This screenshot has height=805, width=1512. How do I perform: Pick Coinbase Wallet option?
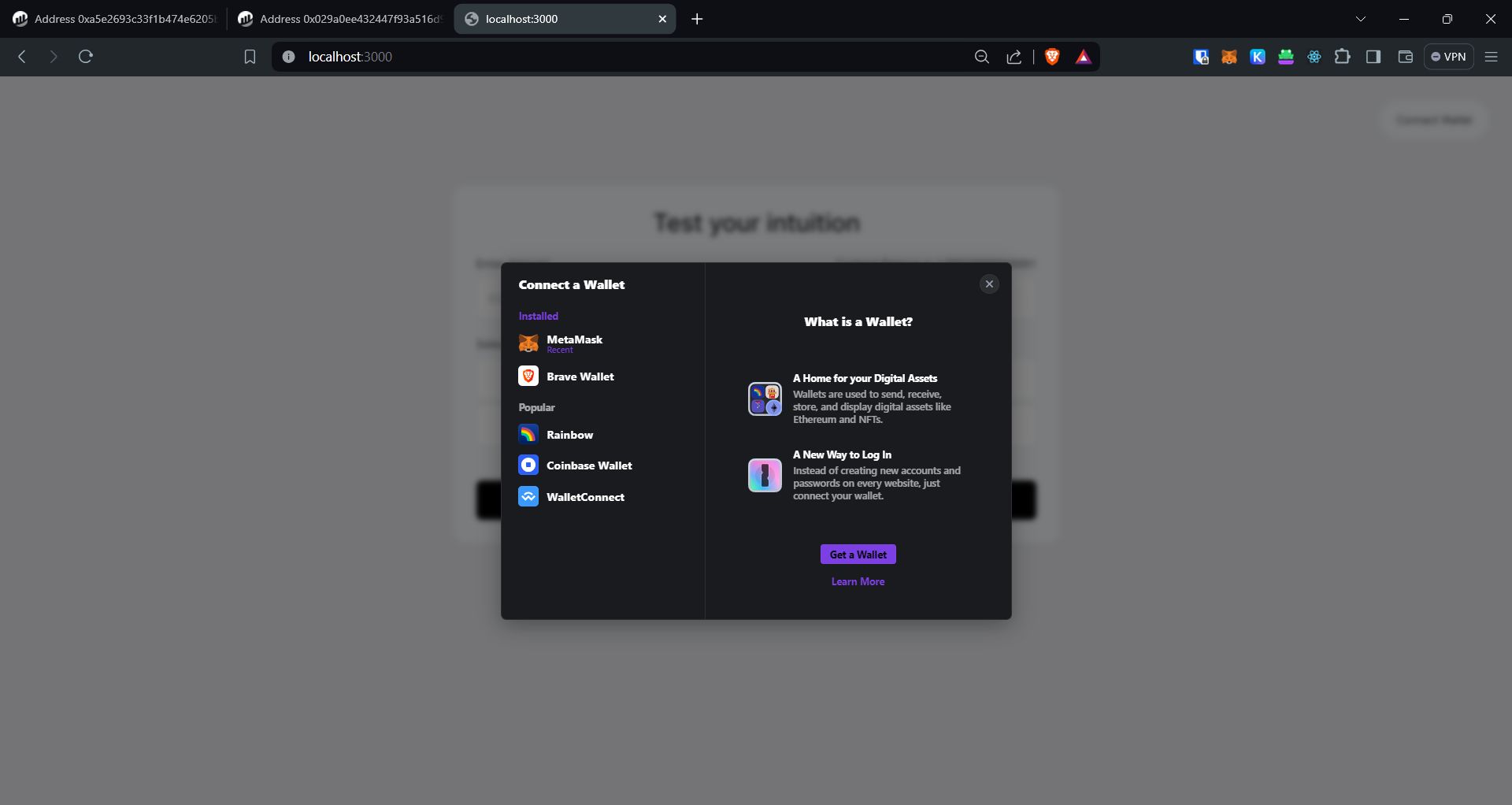pos(602,466)
